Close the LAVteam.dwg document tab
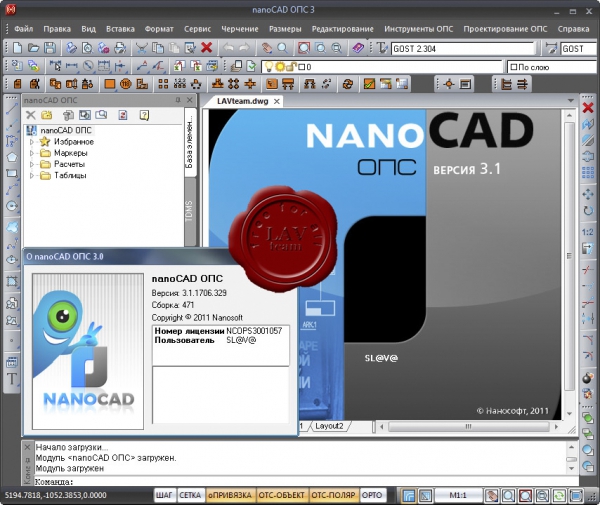Image resolution: width=600 pixels, height=505 pixels. tap(277, 101)
